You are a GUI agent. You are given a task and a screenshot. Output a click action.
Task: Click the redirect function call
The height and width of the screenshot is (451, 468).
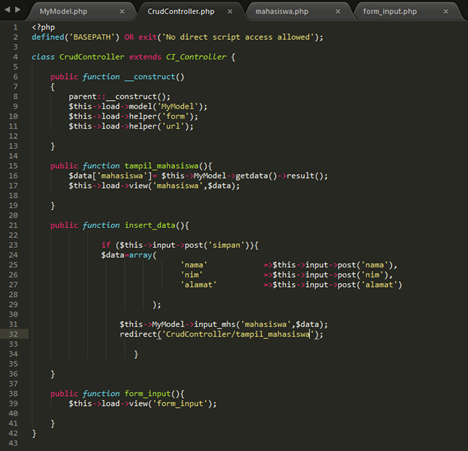(x=138, y=334)
